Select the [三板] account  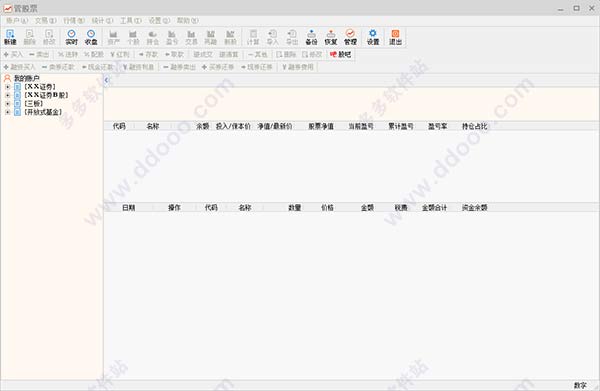click(x=34, y=104)
